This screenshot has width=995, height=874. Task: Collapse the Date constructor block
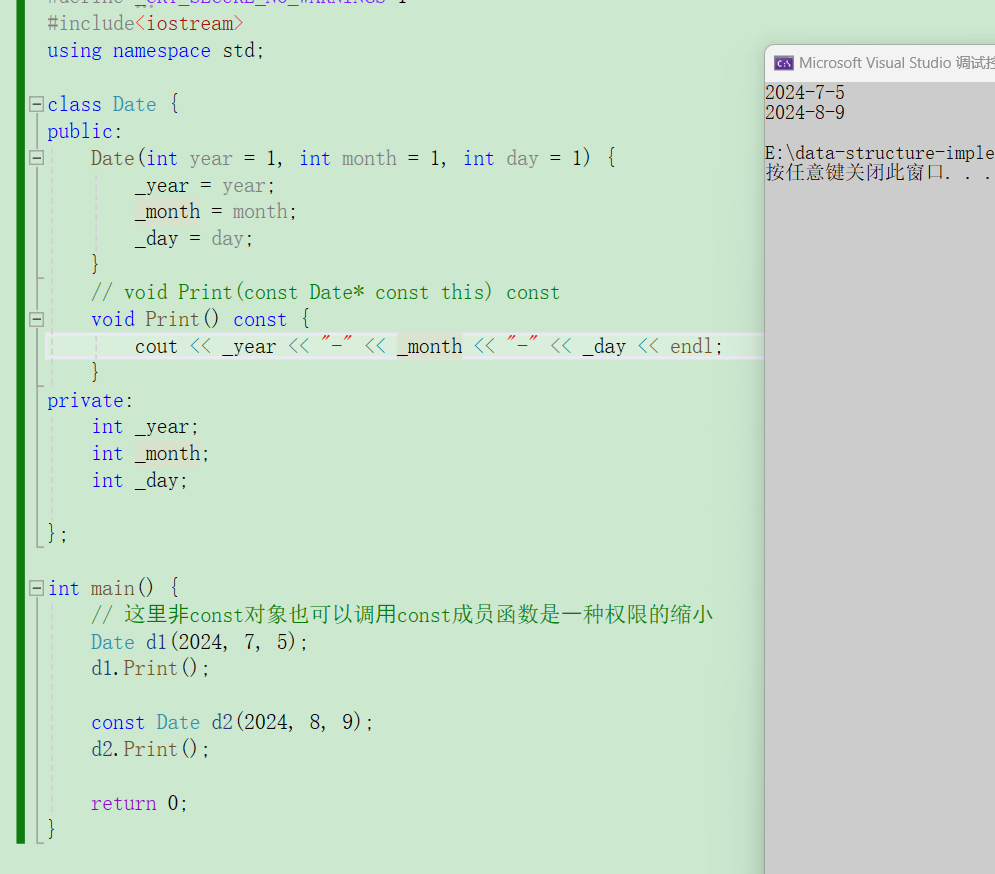click(37, 158)
